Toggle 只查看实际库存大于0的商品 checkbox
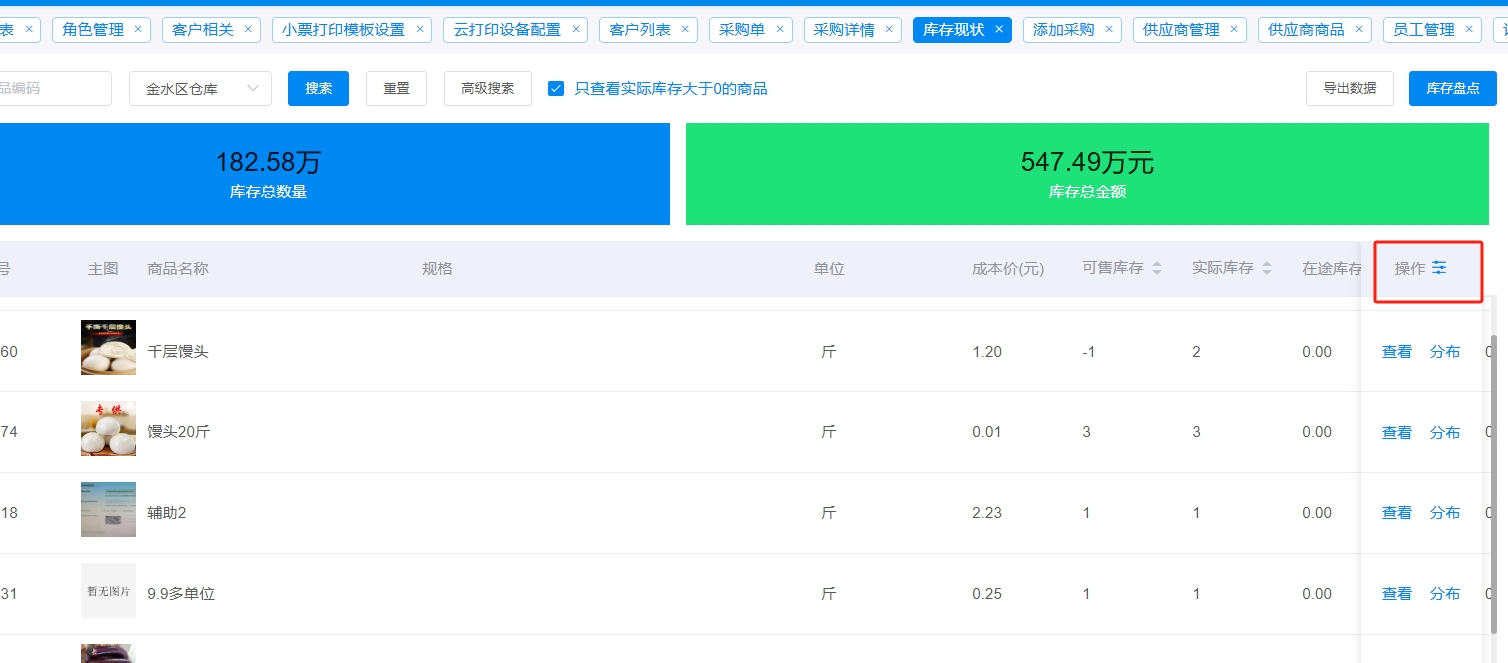The image size is (1508, 663). tap(556, 89)
